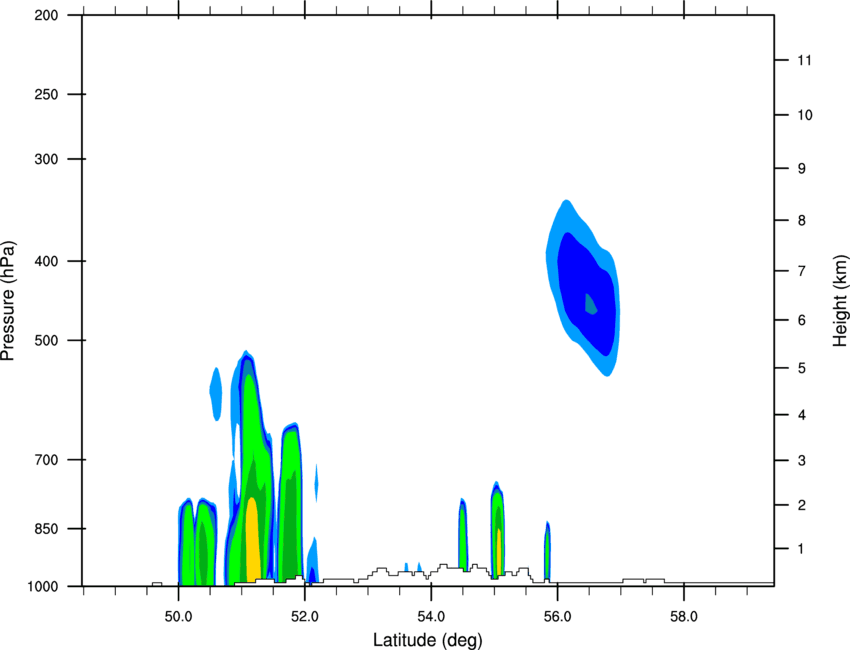Click the tall yellow core near latitude 51
Viewport: 850px width, 650px height.
point(253,539)
